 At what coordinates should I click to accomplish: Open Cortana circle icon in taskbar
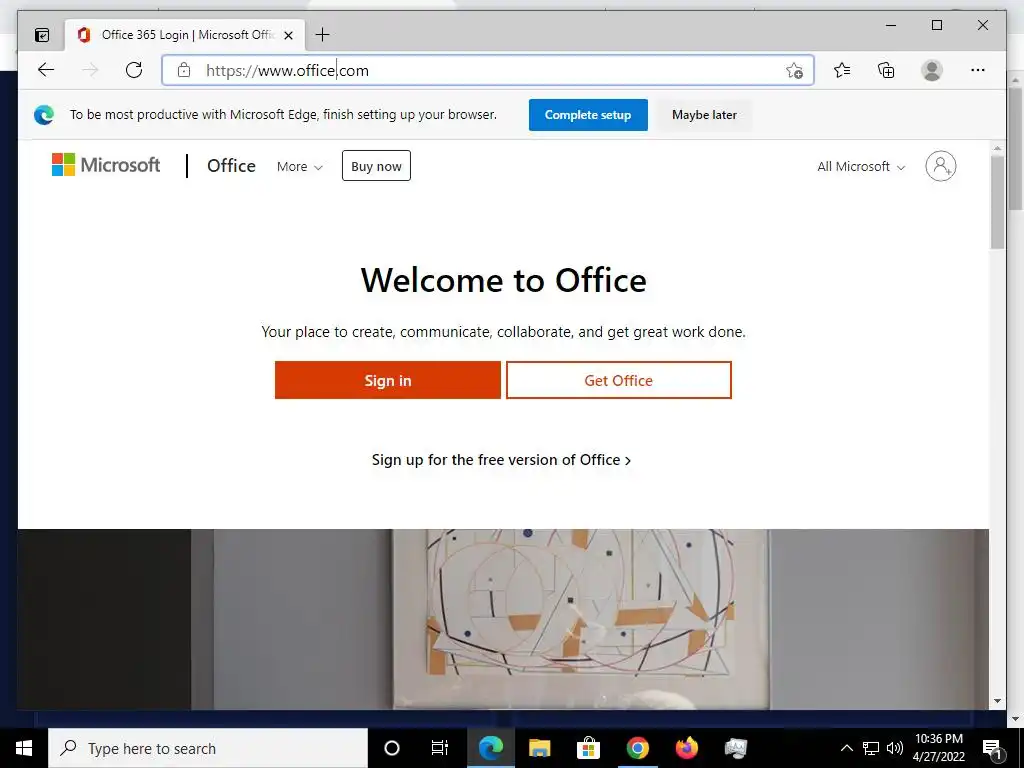click(392, 748)
